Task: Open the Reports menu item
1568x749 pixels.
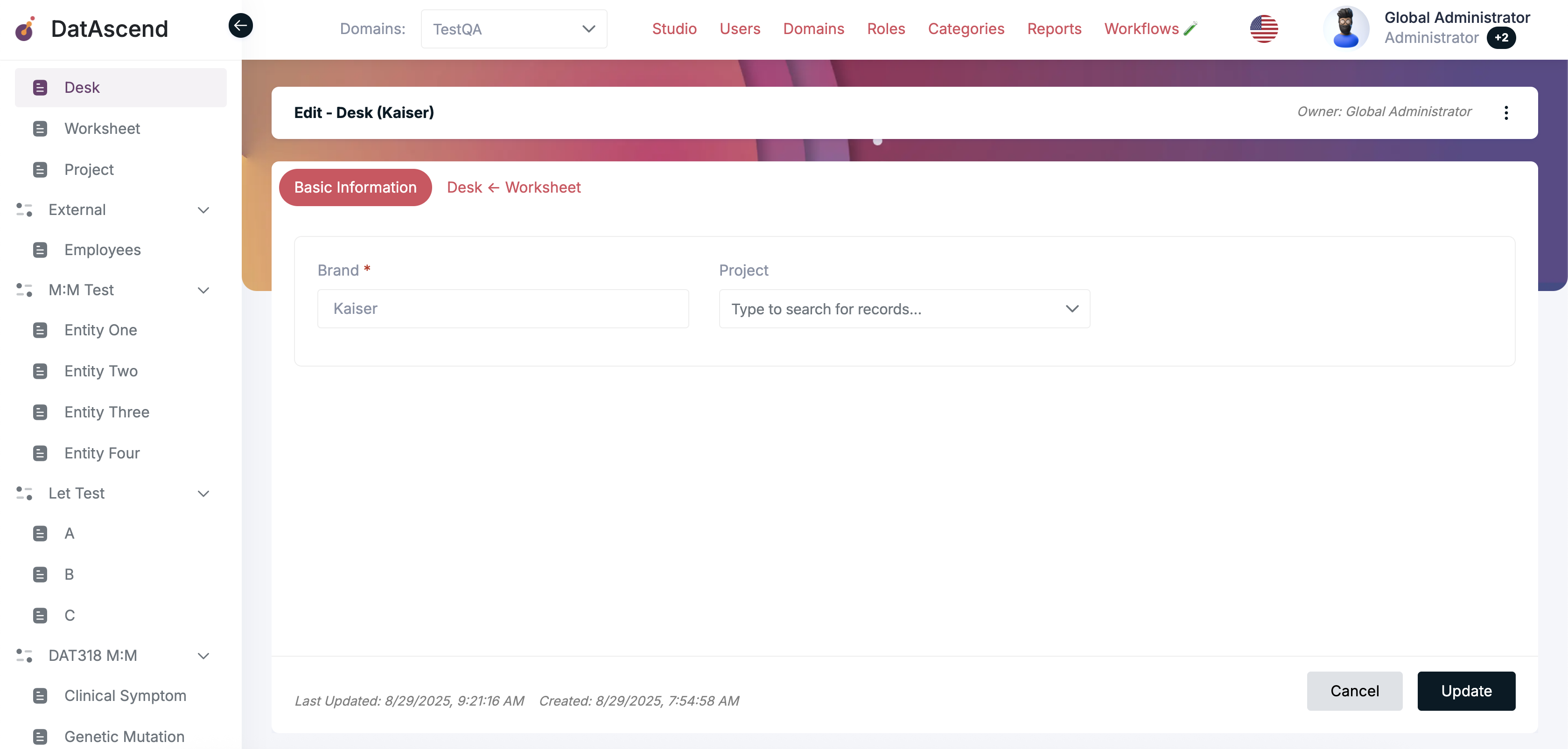Action: point(1054,28)
